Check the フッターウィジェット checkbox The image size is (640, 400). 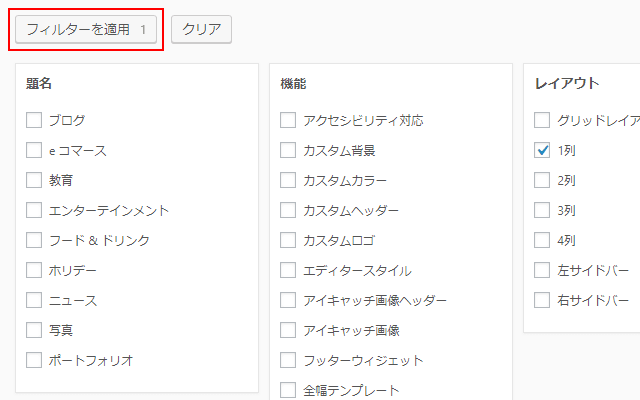[288, 360]
